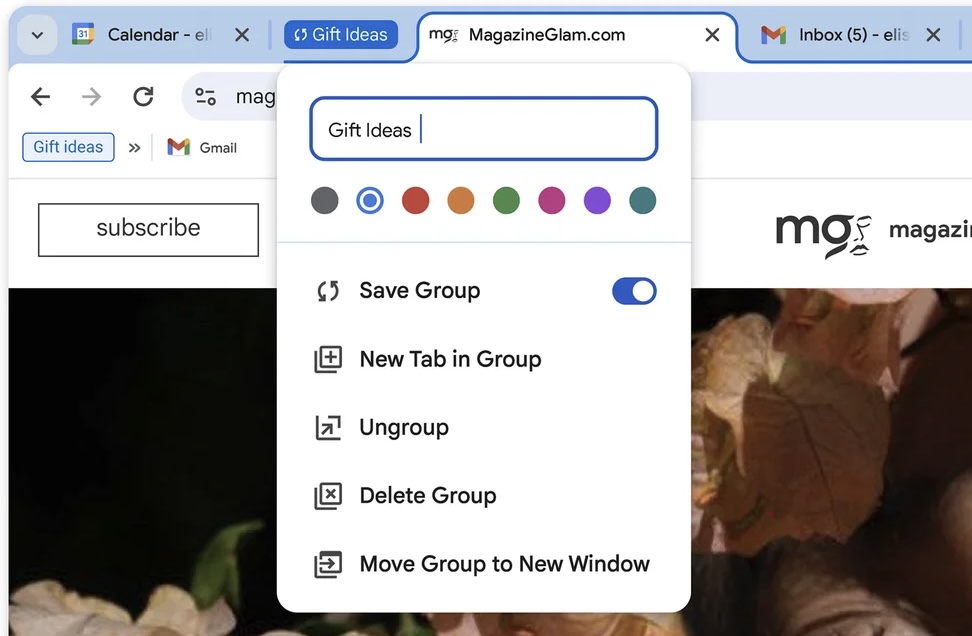
Task: Click the Ungroup icon
Action: pos(328,428)
